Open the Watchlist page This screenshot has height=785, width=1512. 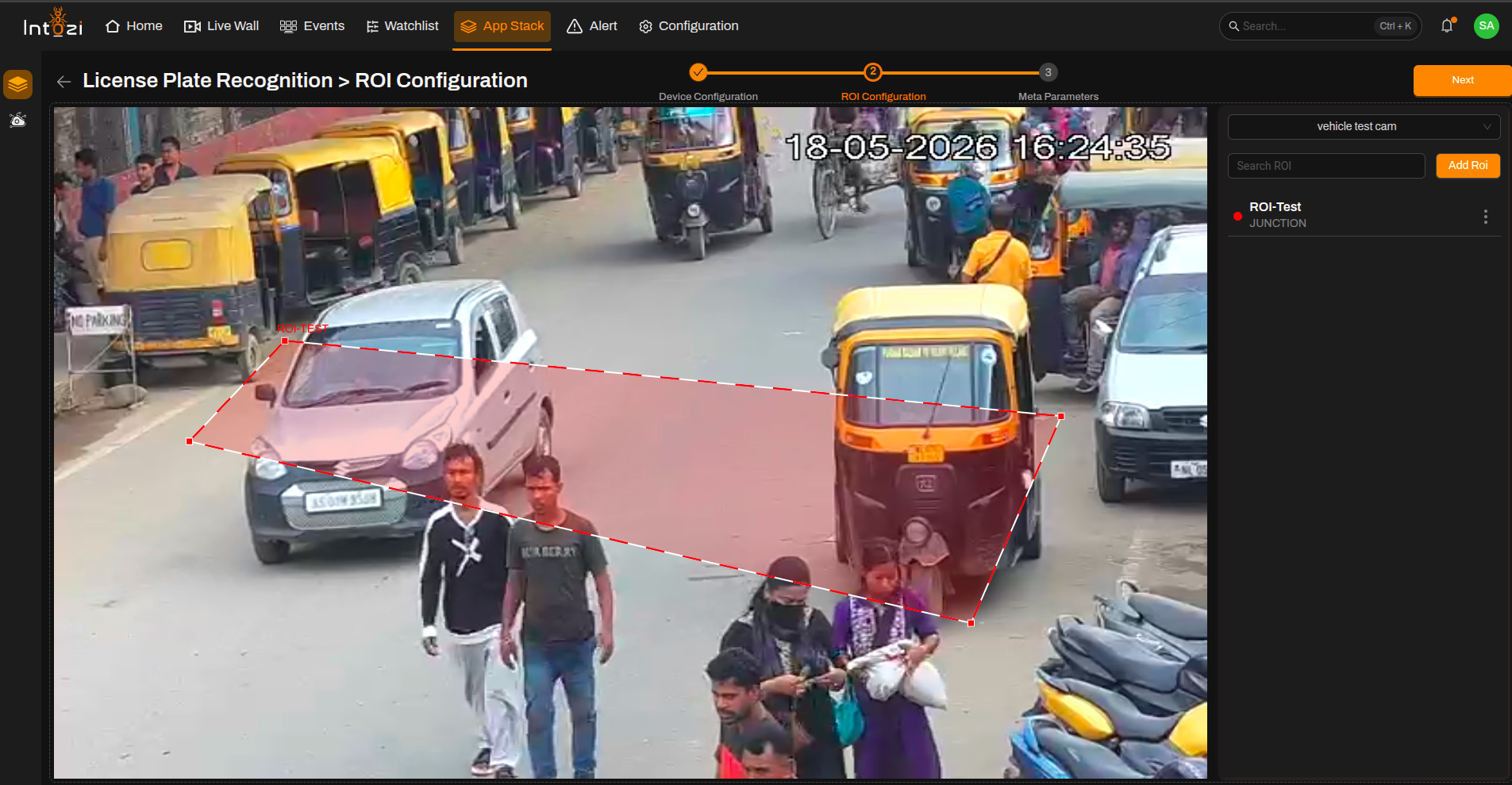pyautogui.click(x=402, y=26)
